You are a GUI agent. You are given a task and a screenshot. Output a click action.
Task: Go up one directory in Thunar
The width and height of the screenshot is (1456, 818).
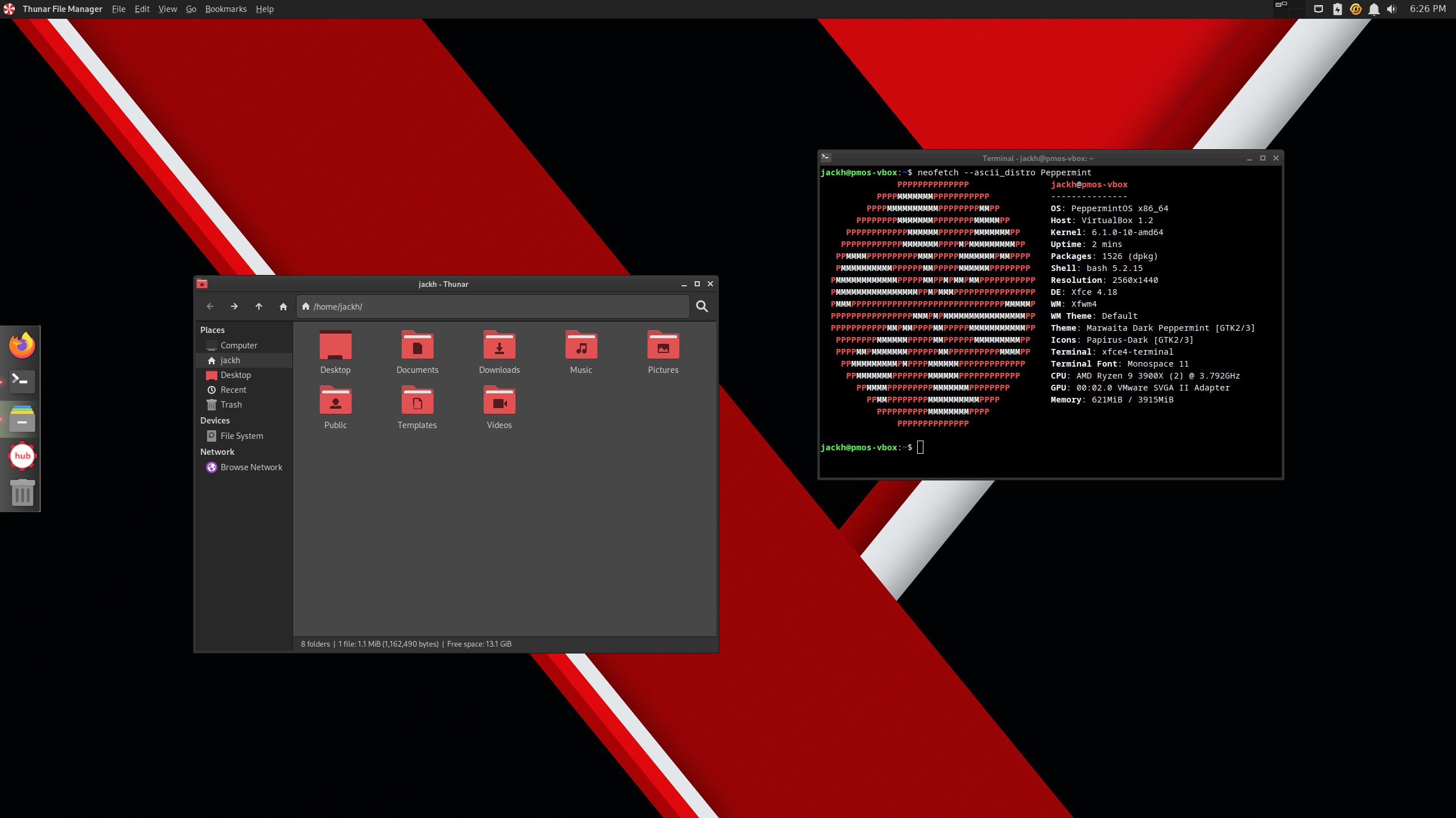258,306
